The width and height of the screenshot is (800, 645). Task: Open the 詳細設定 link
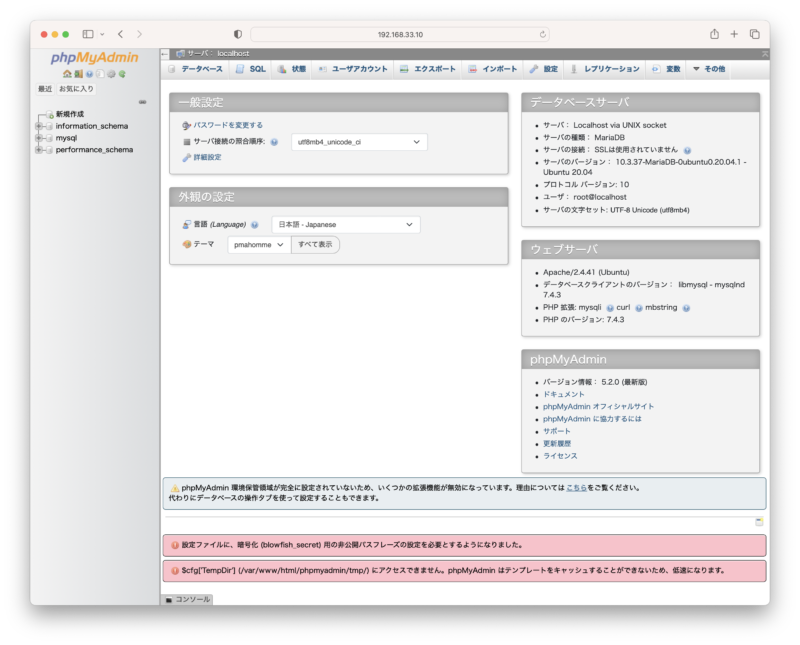(x=207, y=157)
